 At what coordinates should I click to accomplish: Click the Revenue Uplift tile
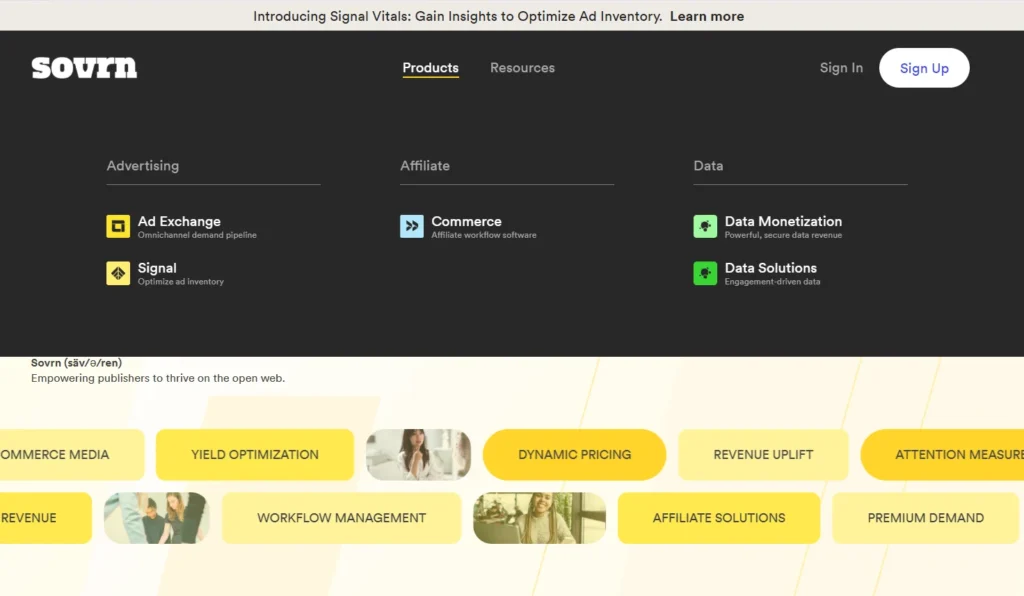point(763,454)
